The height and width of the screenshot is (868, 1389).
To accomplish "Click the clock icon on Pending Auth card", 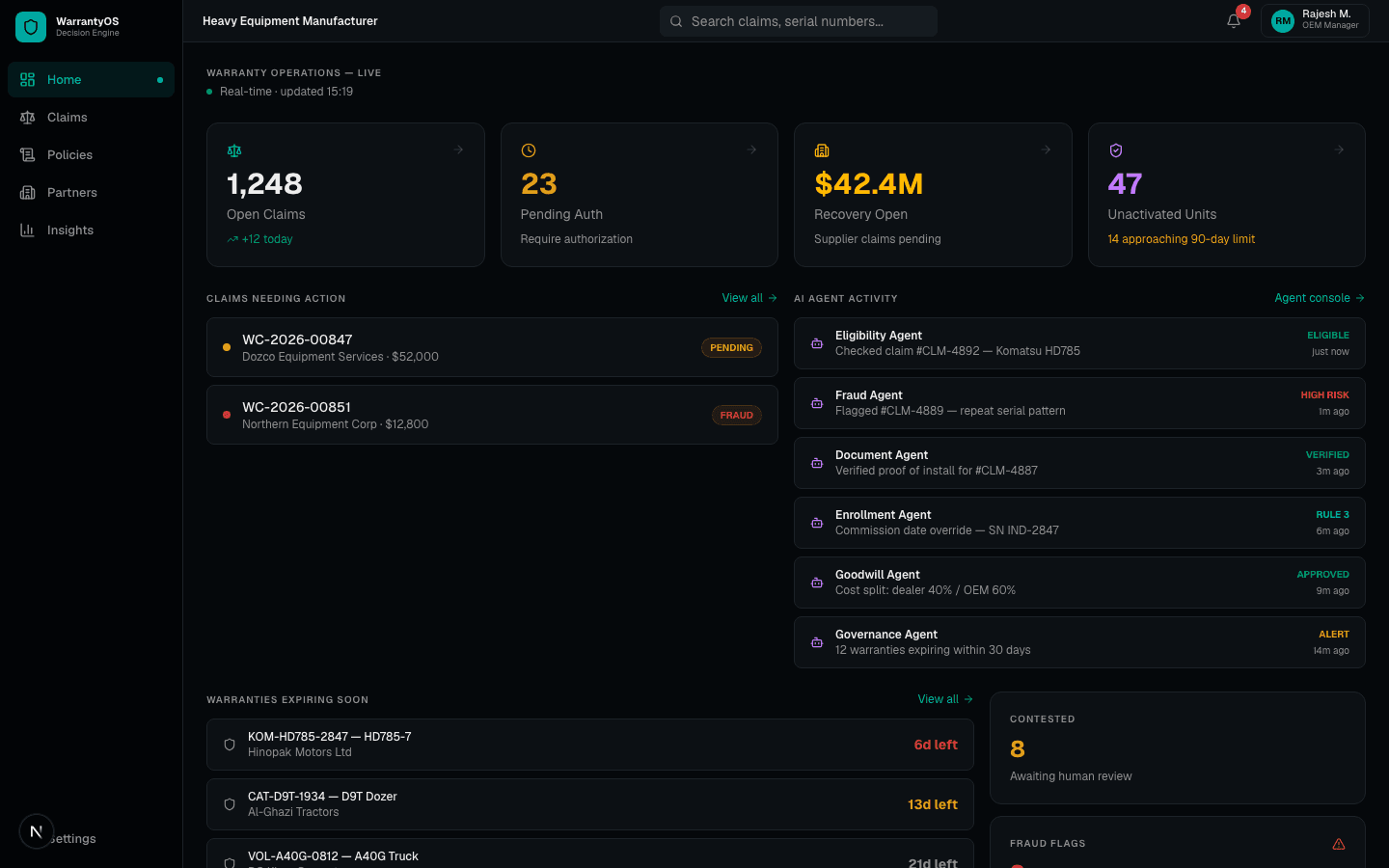I will tap(529, 150).
